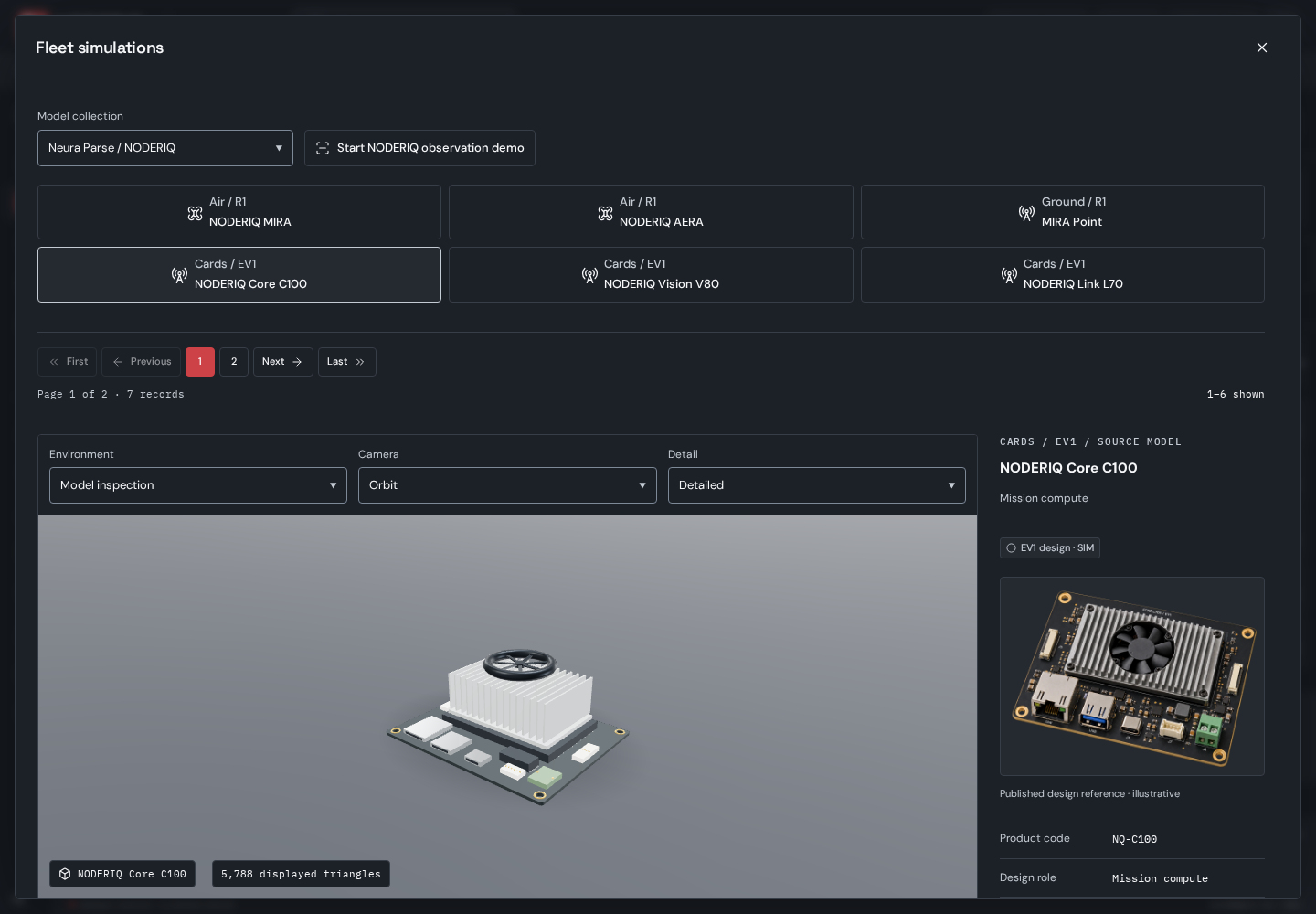This screenshot has width=1316, height=914.
Task: Select the NODERIQ Link L70 card
Action: coord(1063,274)
